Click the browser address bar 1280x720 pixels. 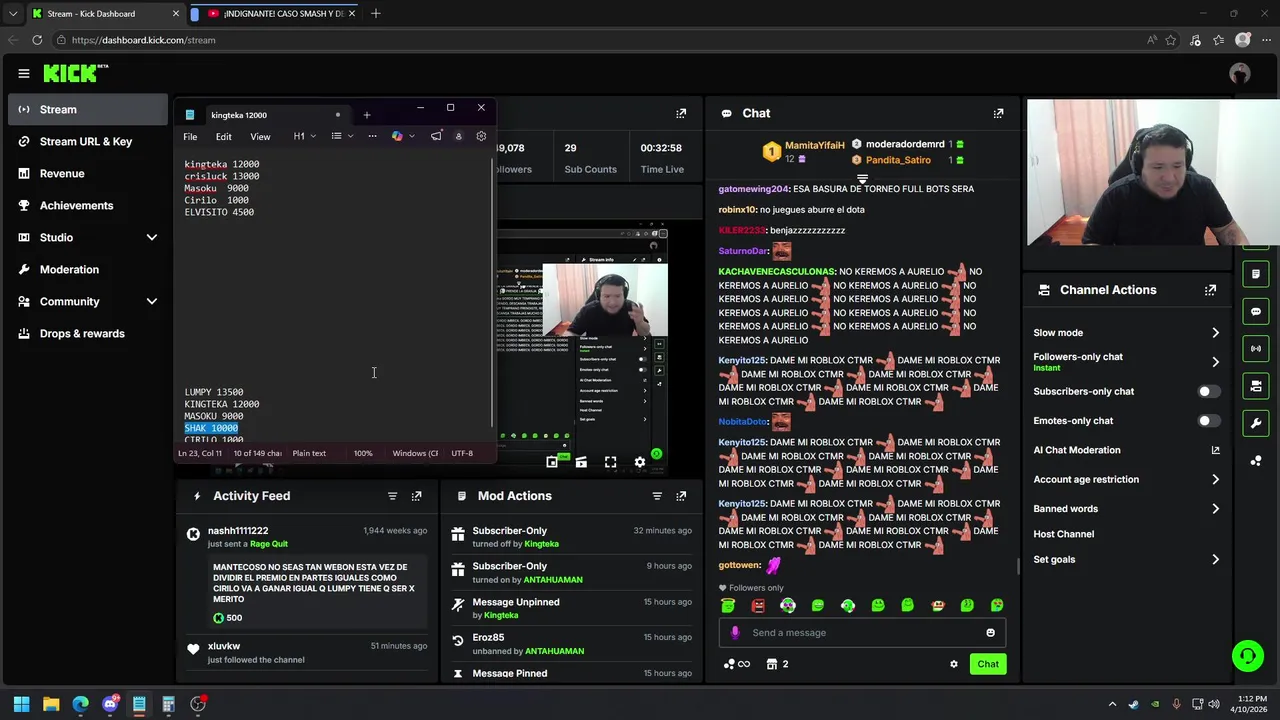(x=600, y=40)
